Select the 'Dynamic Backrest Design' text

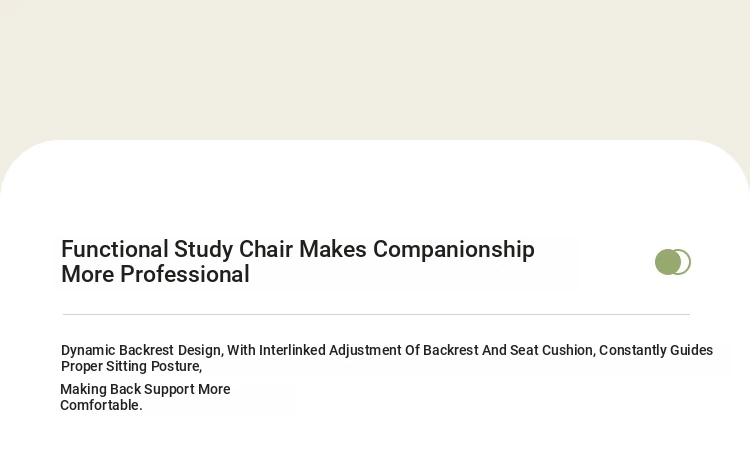[x=141, y=351]
